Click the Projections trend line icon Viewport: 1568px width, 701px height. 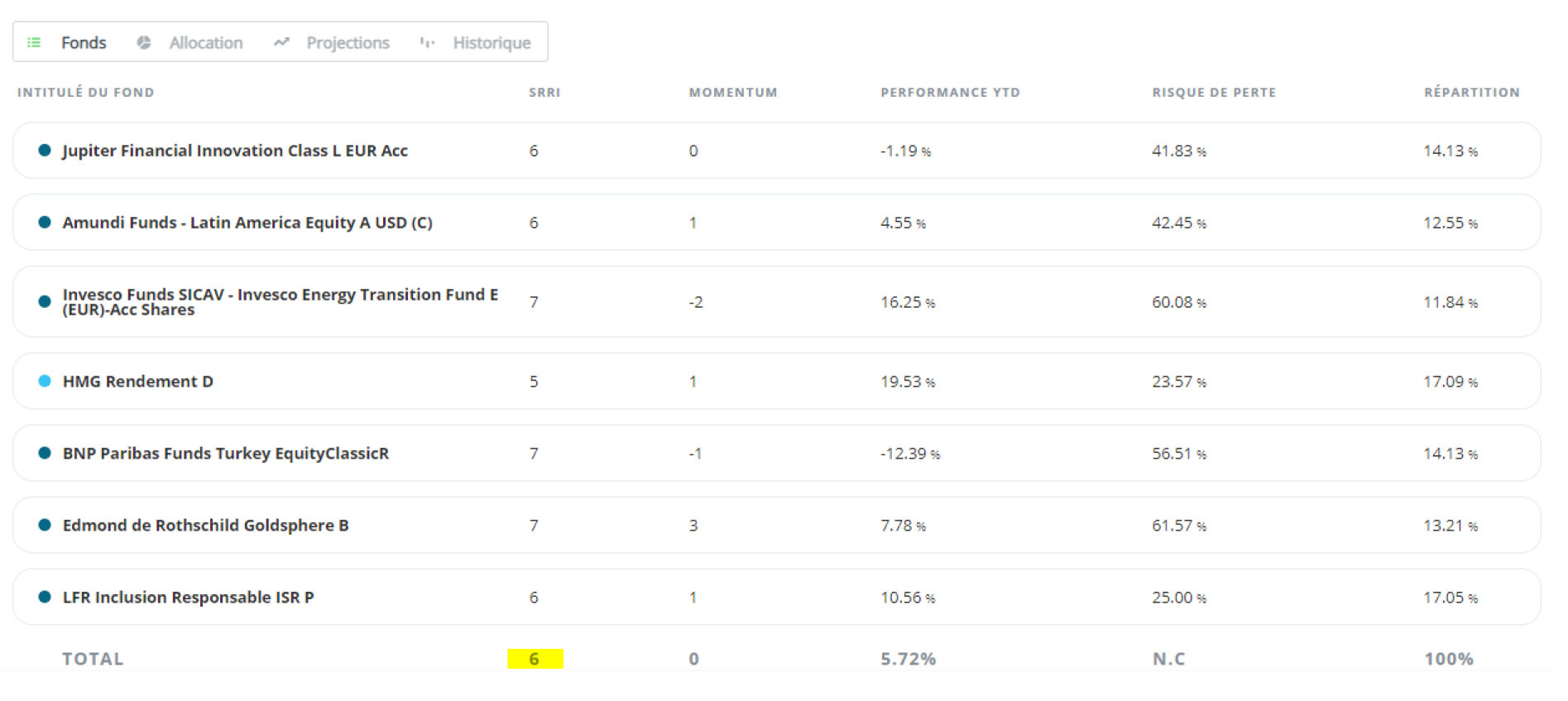(x=282, y=42)
